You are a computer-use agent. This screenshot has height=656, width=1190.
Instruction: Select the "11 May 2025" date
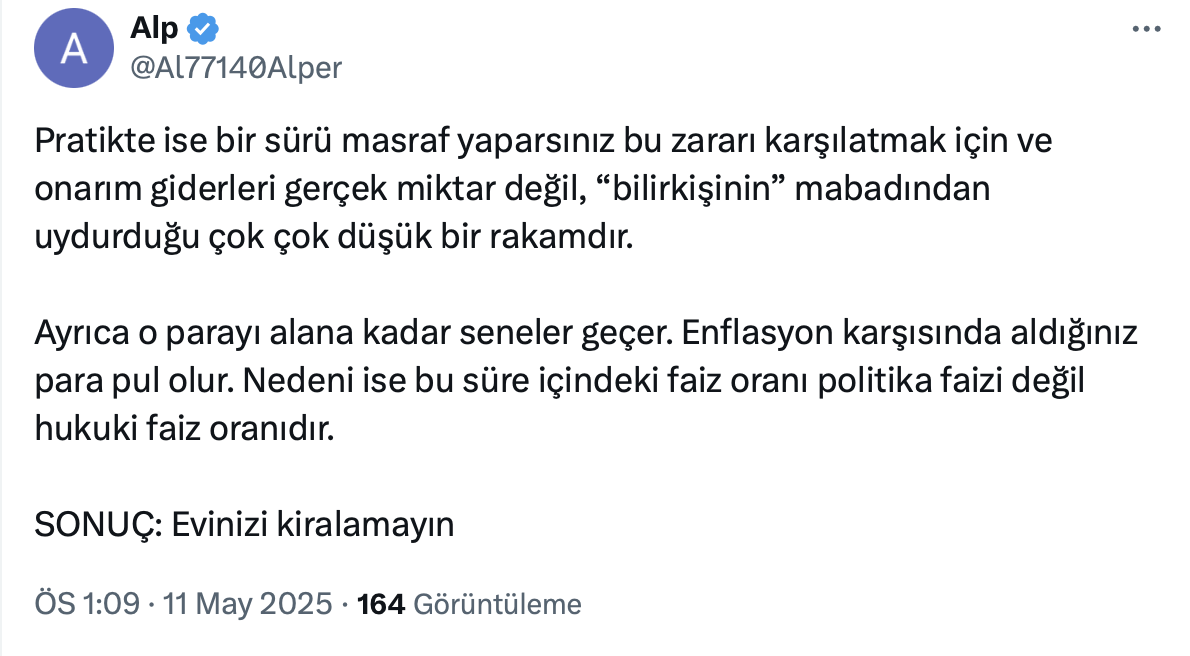246,604
